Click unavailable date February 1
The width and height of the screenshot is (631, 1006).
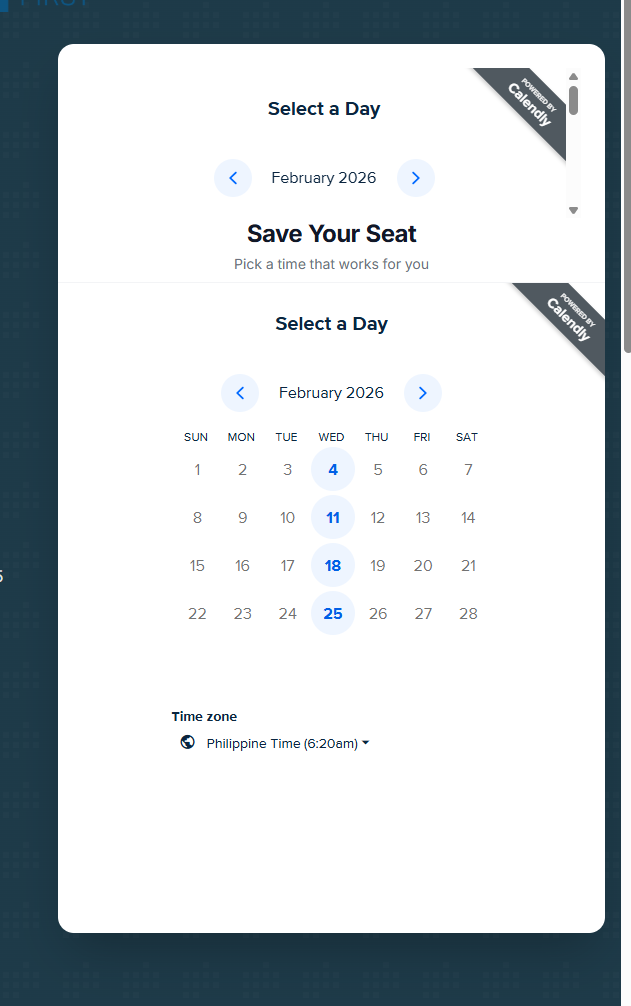click(197, 470)
